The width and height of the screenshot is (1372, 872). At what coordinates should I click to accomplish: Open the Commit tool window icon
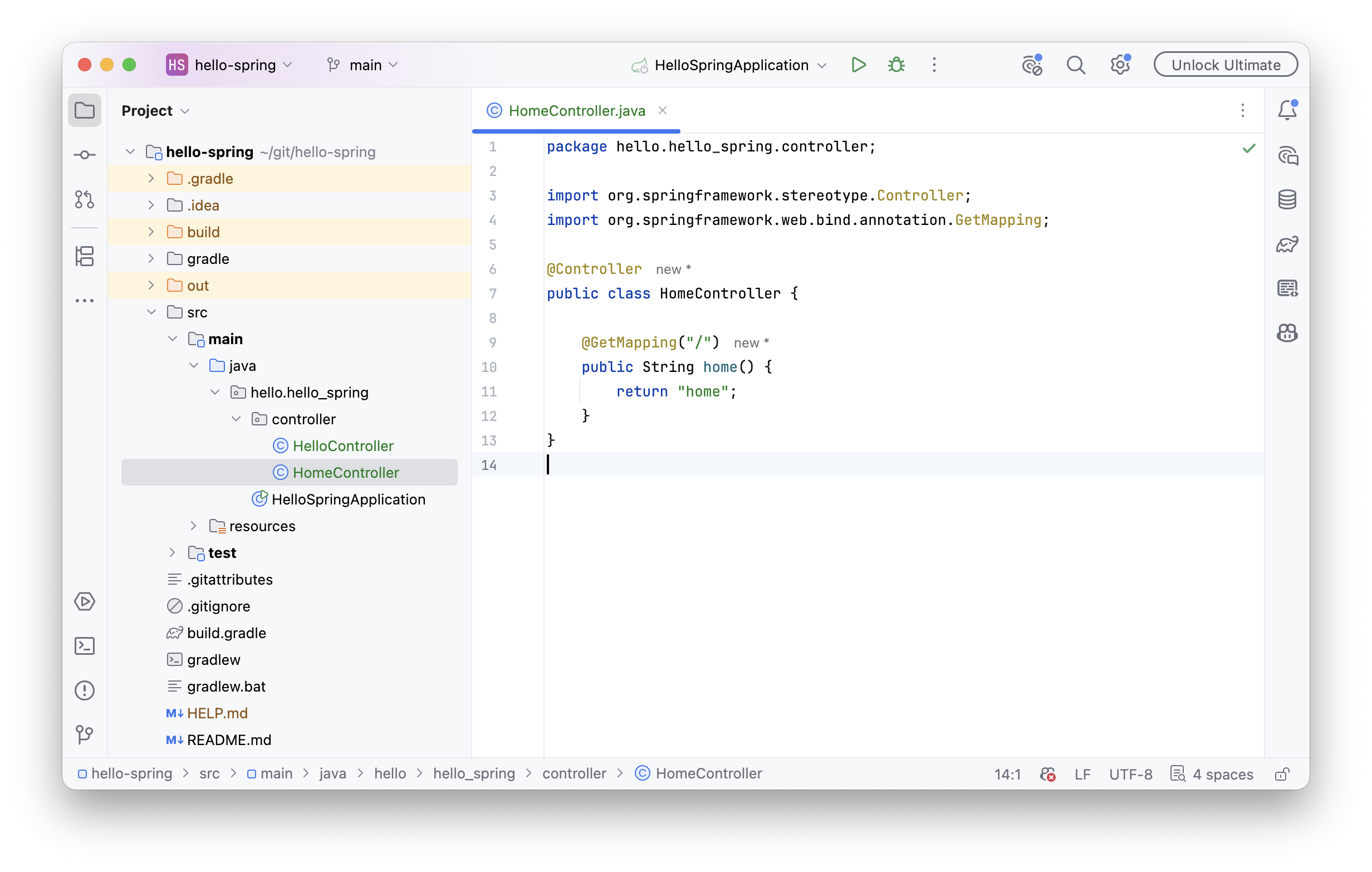click(x=84, y=154)
